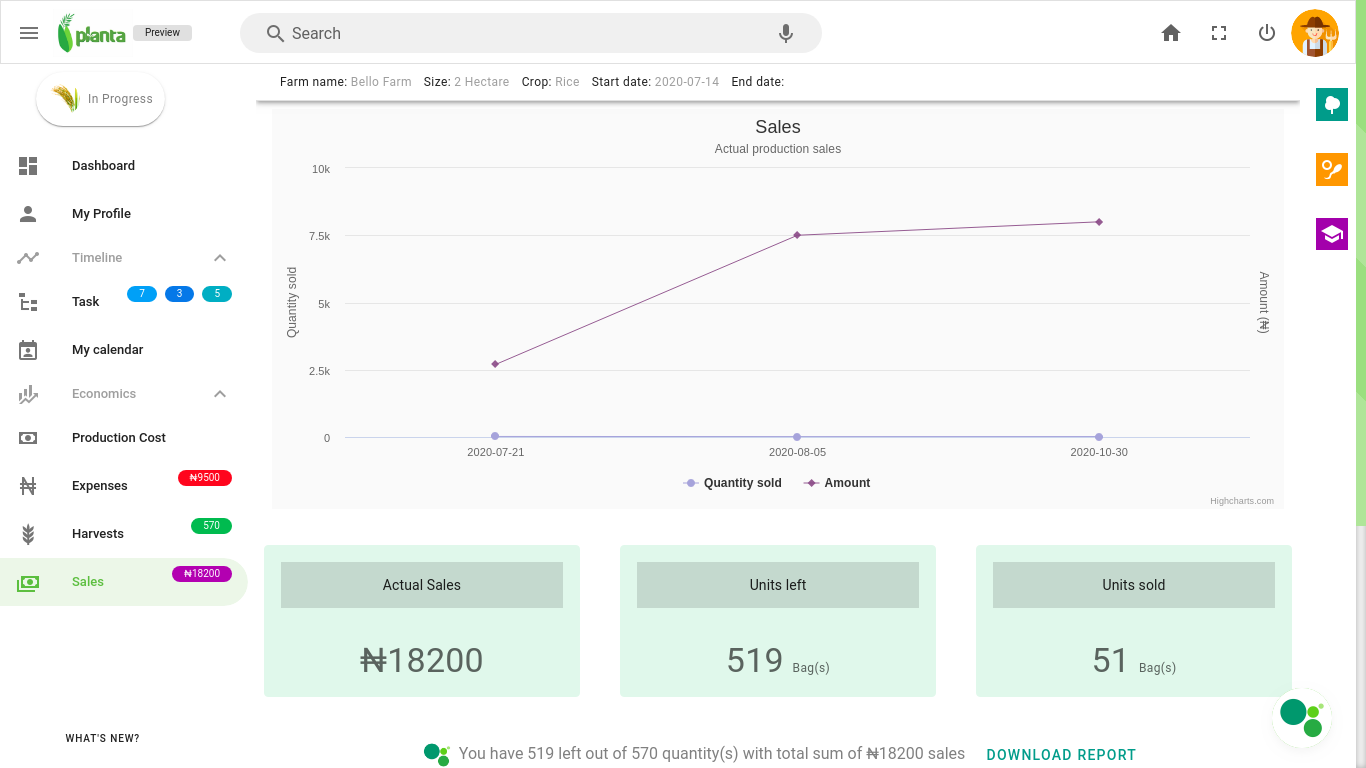This screenshot has height=768, width=1366.
Task: Click the task badge showing 3
Action: click(179, 294)
